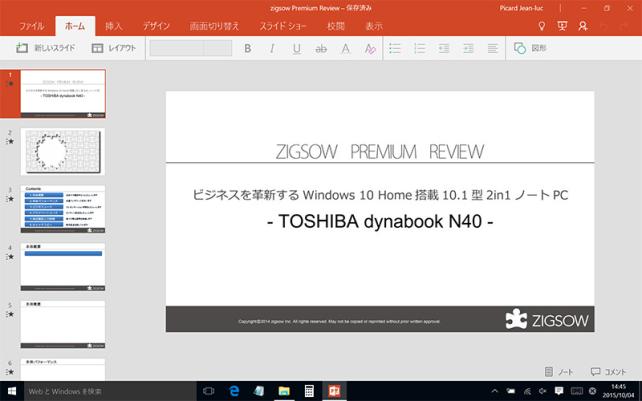
Task: Open Task View on taskbar
Action: click(209, 391)
